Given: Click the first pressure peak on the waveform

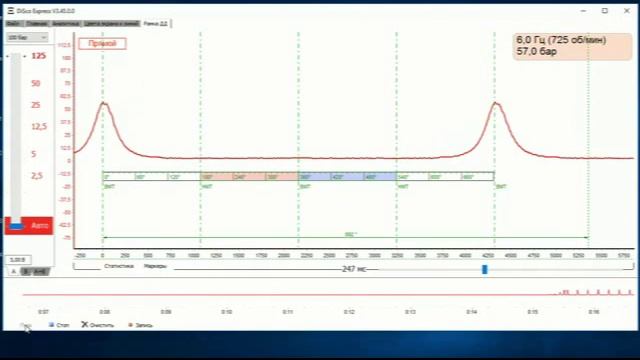Looking at the screenshot, I should [104, 104].
